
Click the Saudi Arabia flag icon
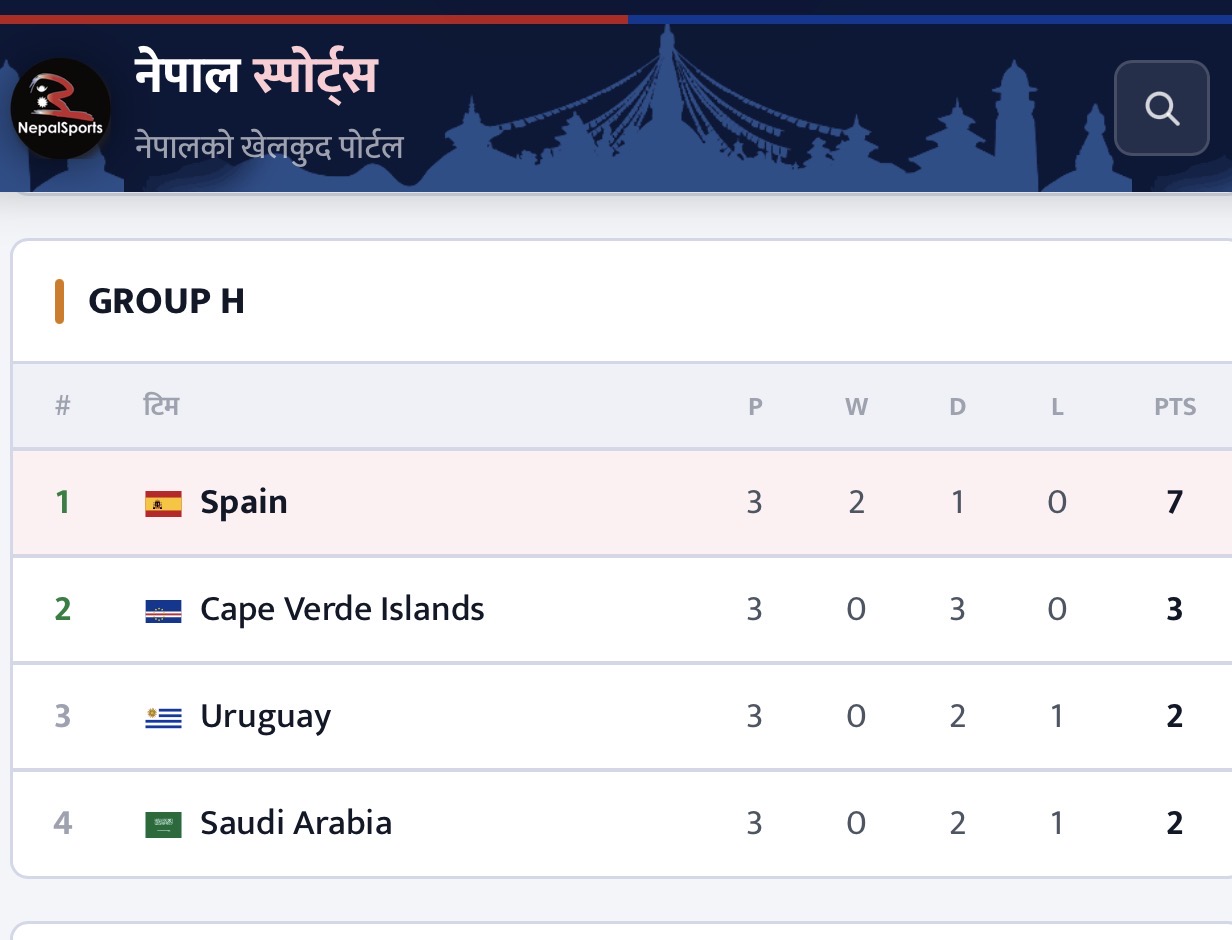tap(163, 824)
